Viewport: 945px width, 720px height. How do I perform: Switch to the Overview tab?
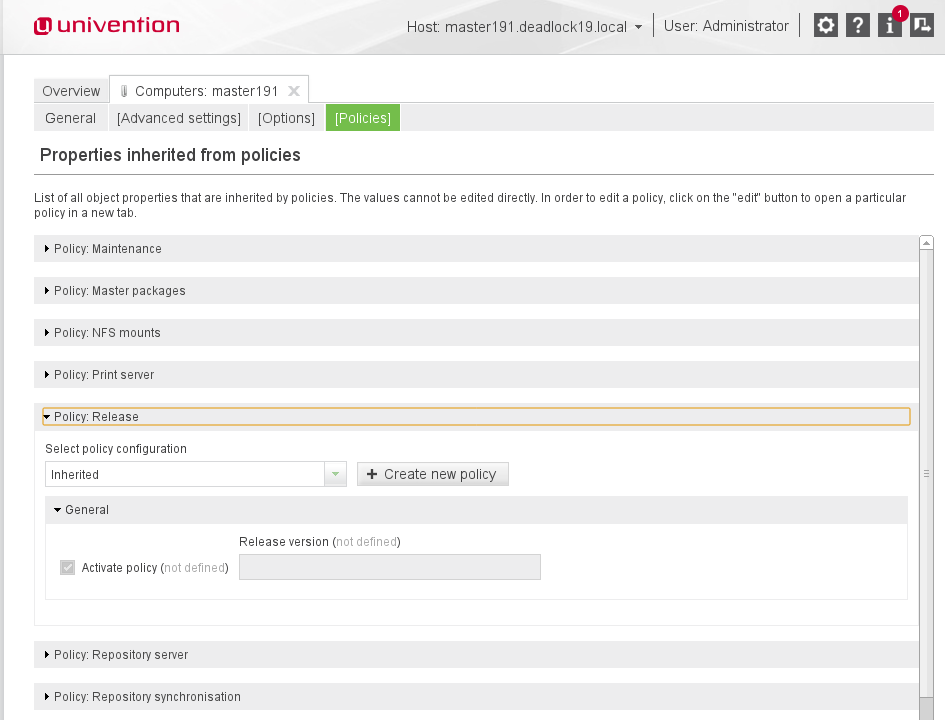tap(71, 91)
